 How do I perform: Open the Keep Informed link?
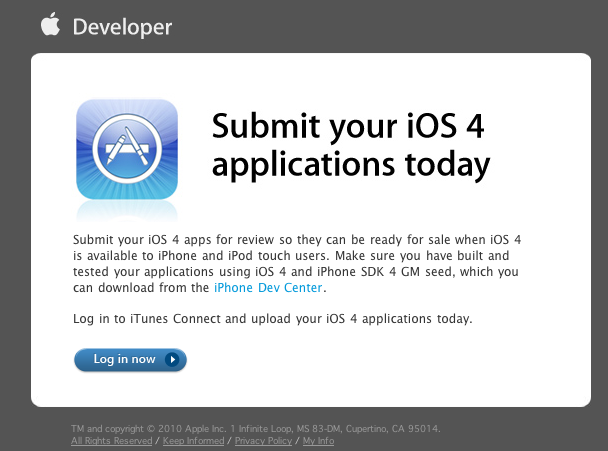(x=193, y=441)
